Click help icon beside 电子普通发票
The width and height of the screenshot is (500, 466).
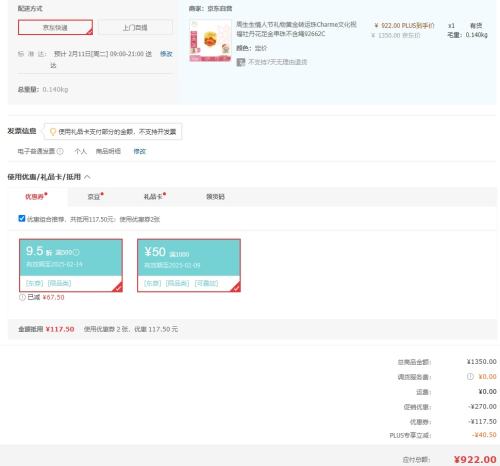[x=60, y=151]
